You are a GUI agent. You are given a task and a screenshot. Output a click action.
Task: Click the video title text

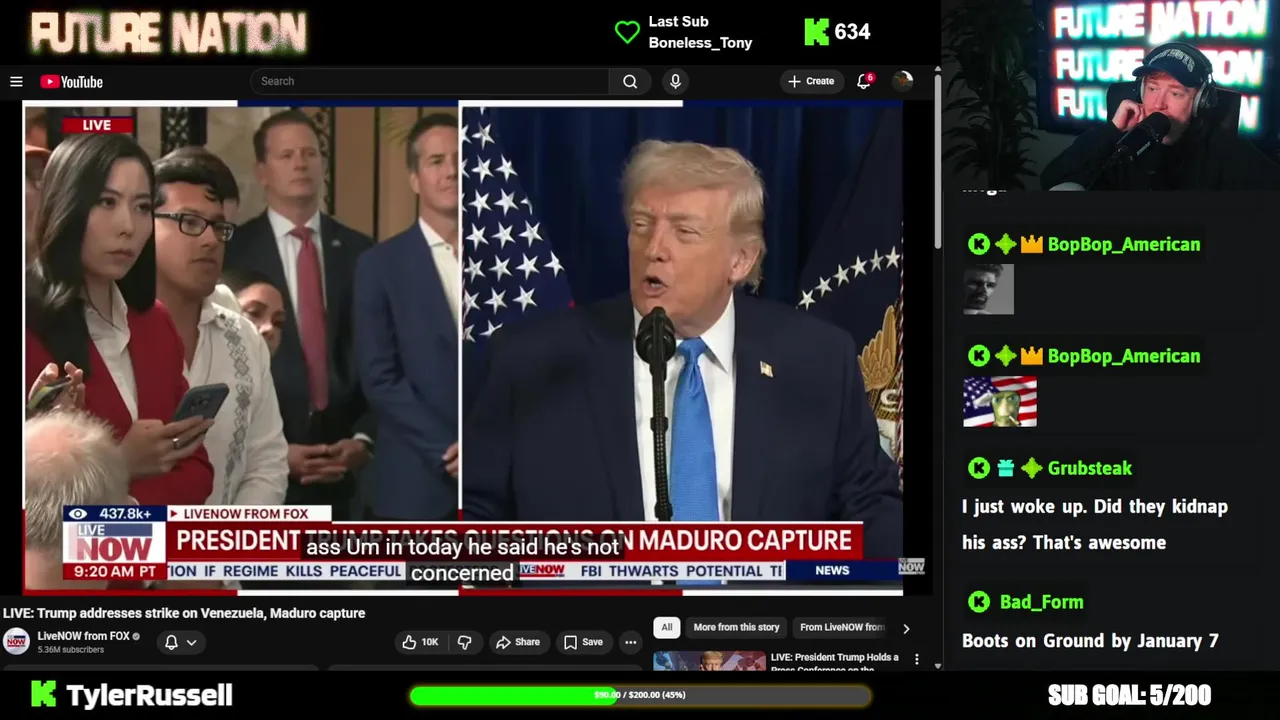[184, 613]
